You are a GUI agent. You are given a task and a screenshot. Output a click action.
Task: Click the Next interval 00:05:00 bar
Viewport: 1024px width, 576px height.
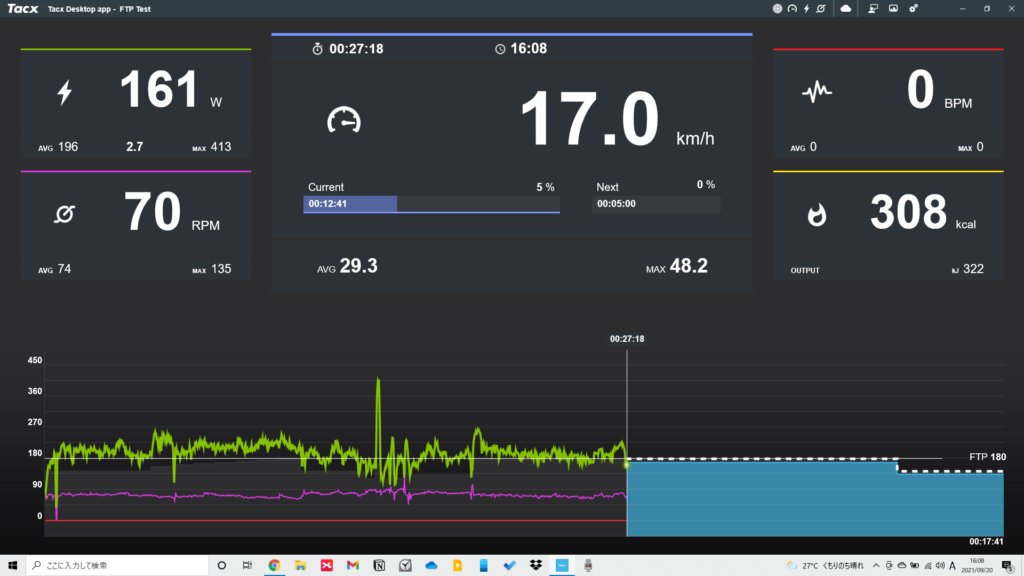[657, 204]
